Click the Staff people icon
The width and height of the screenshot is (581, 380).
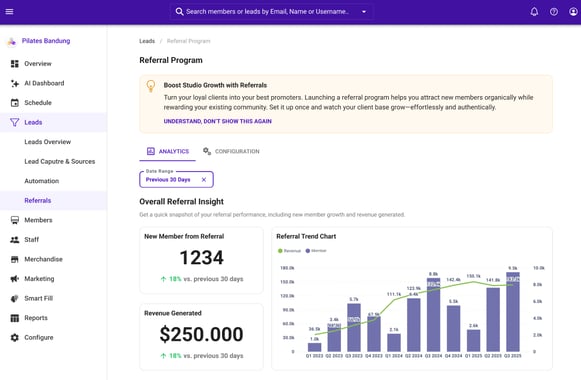(x=14, y=240)
